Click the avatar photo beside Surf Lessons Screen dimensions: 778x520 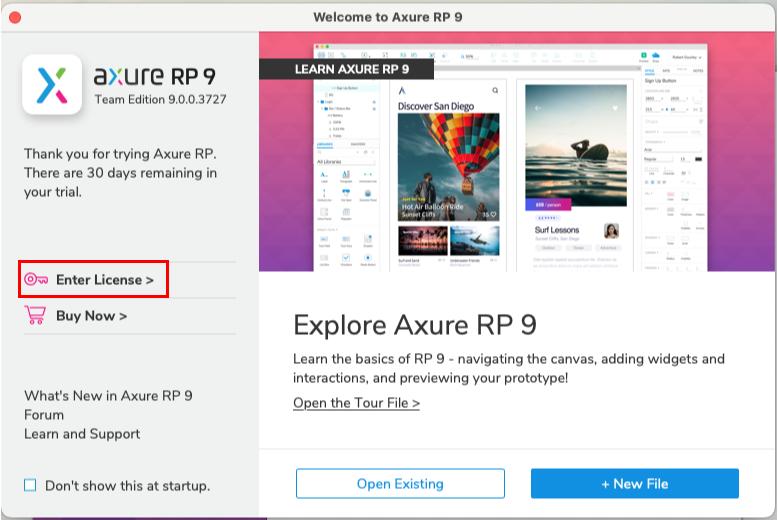tap(611, 231)
